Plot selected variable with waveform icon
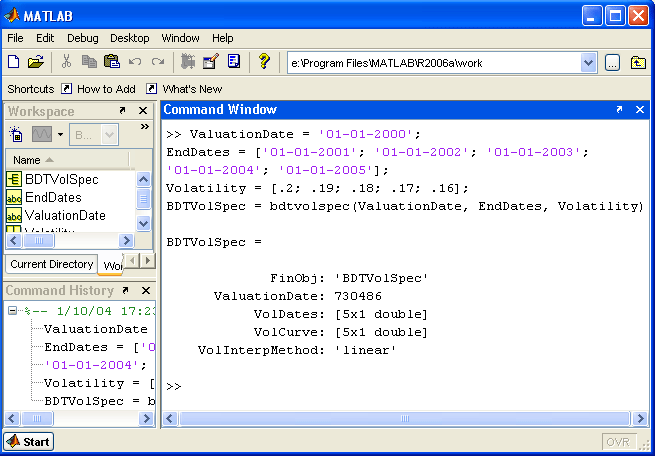Viewport: 655px width, 456px height. pos(42,134)
